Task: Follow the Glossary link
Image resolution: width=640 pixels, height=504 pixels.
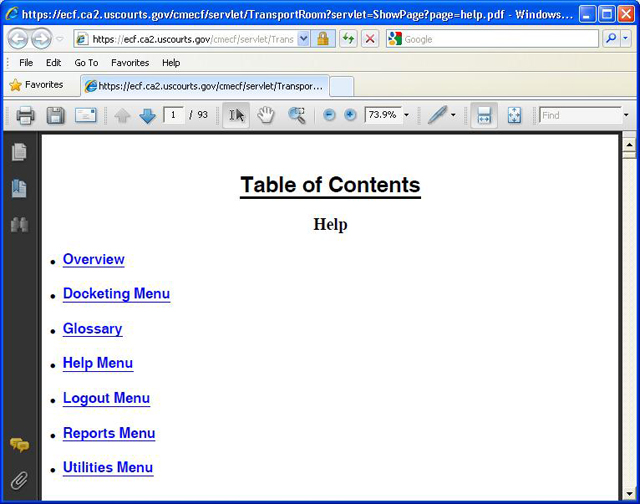Action: click(92, 329)
